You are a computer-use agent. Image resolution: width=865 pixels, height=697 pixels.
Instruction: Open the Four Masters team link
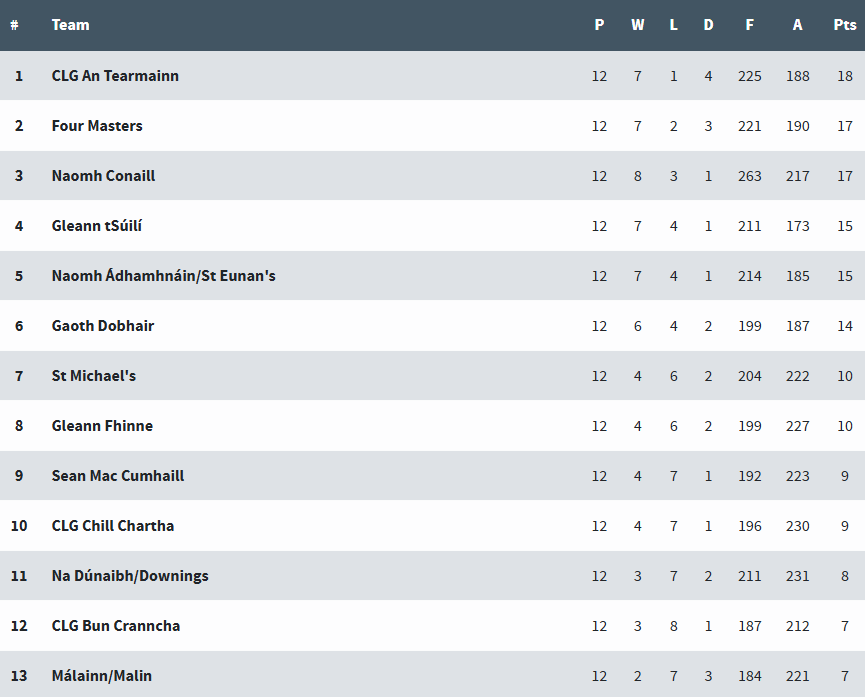click(x=97, y=126)
